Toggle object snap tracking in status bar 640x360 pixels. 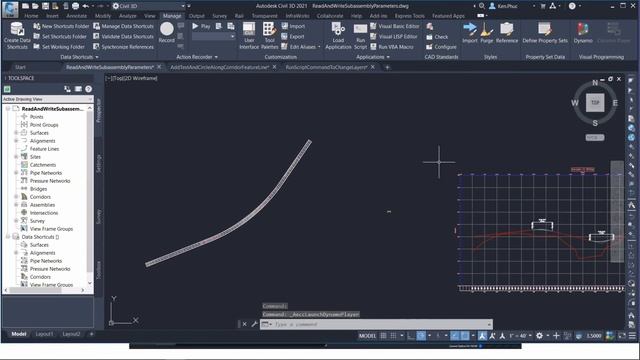click(x=454, y=336)
